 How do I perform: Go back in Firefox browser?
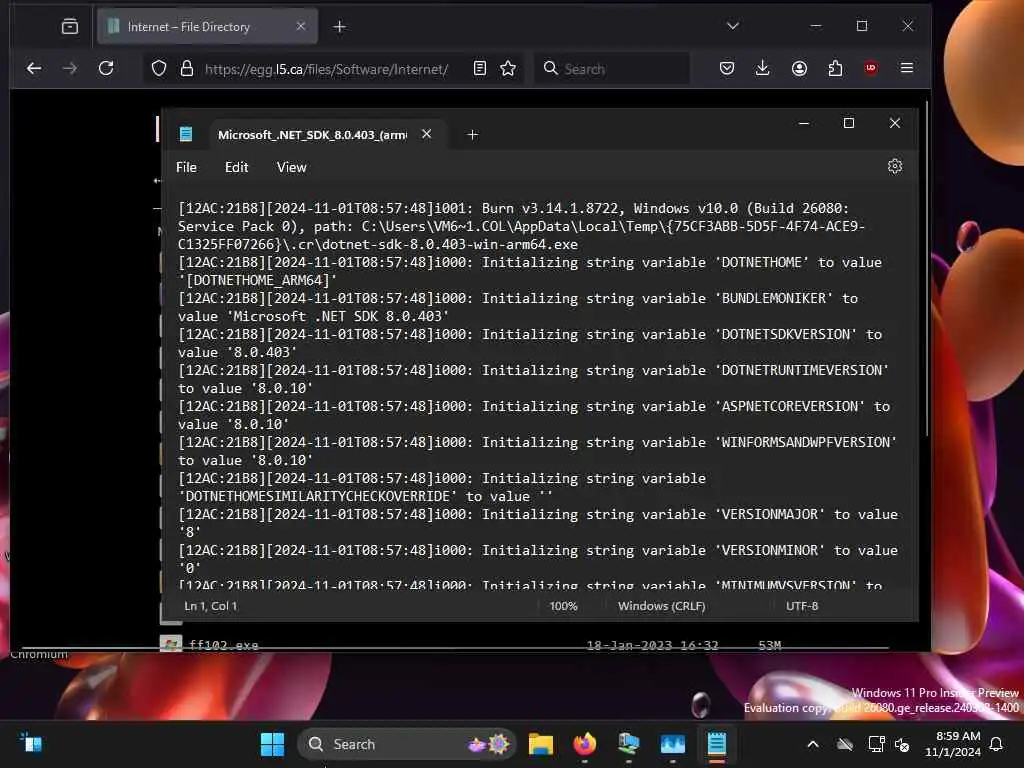click(34, 68)
